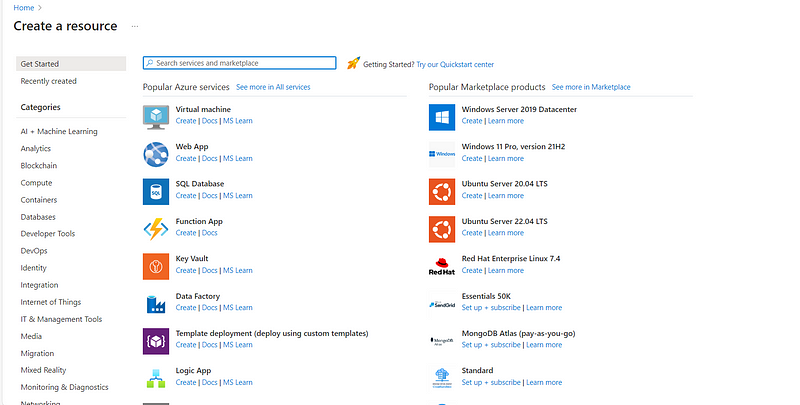Select the Blockchain category
The height and width of the screenshot is (405, 800).
click(39, 166)
